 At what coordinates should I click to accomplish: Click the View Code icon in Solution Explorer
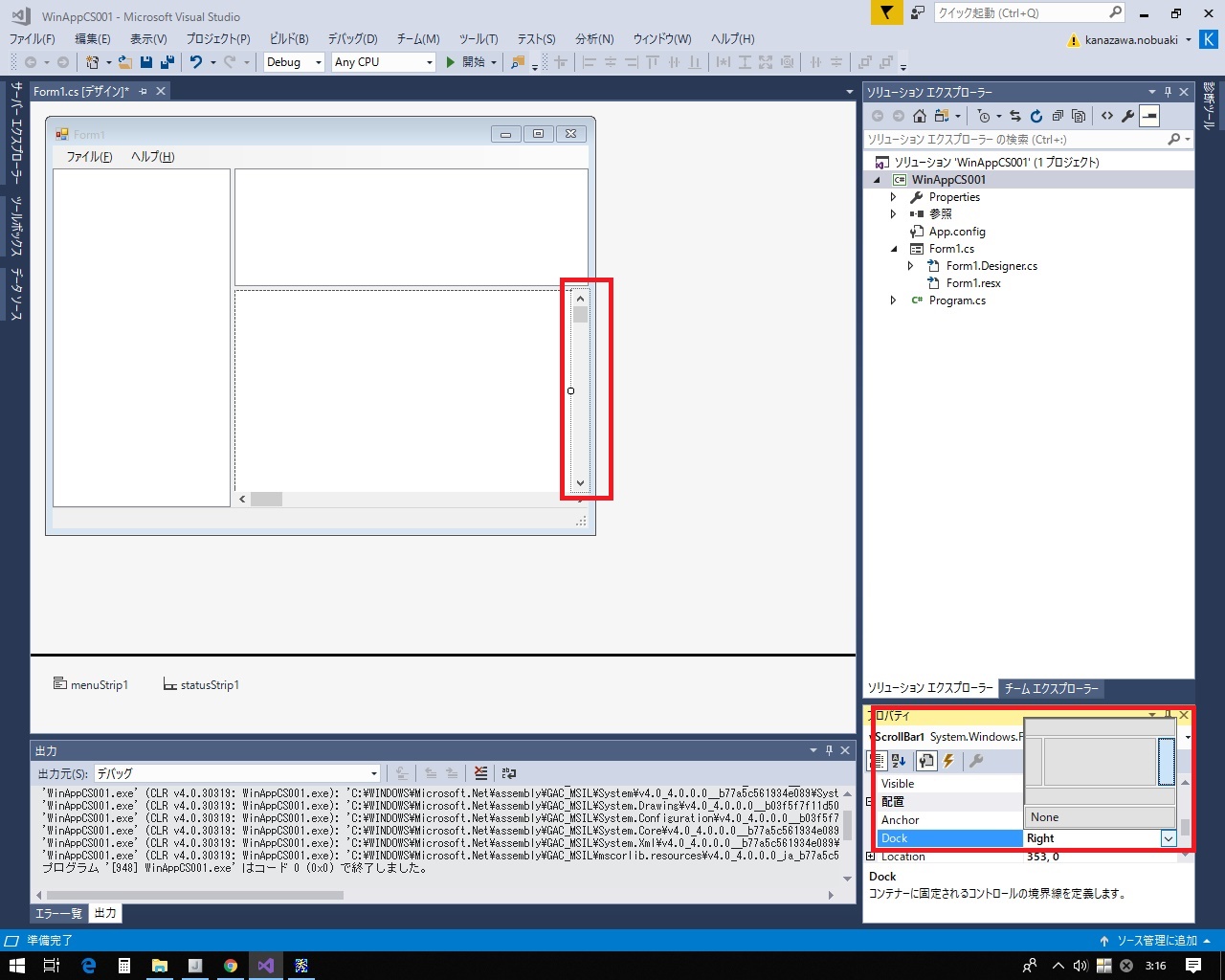pyautogui.click(x=1107, y=116)
